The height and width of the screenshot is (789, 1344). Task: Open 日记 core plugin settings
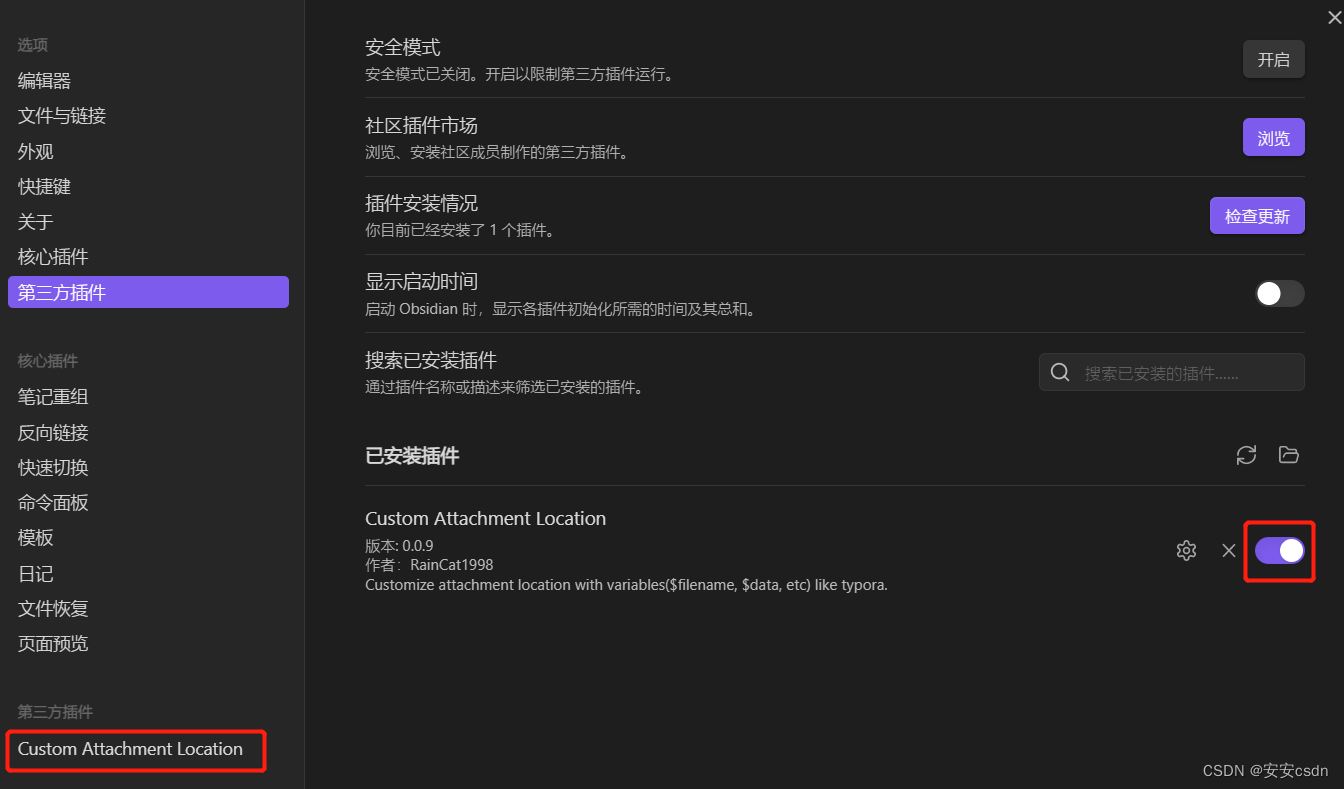[148, 574]
